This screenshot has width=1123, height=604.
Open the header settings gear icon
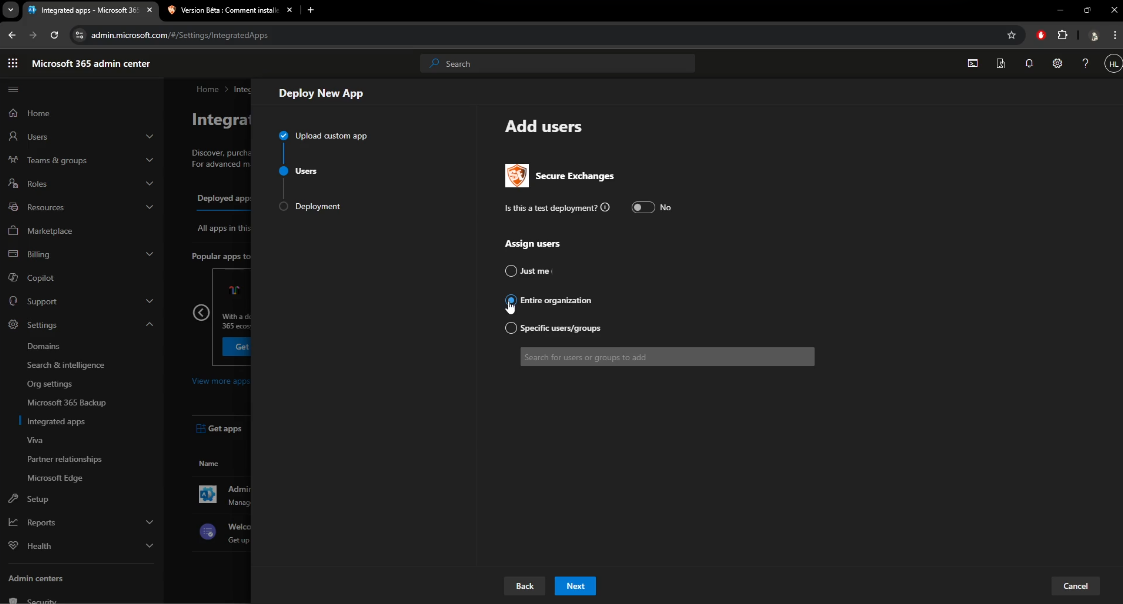click(x=1057, y=63)
